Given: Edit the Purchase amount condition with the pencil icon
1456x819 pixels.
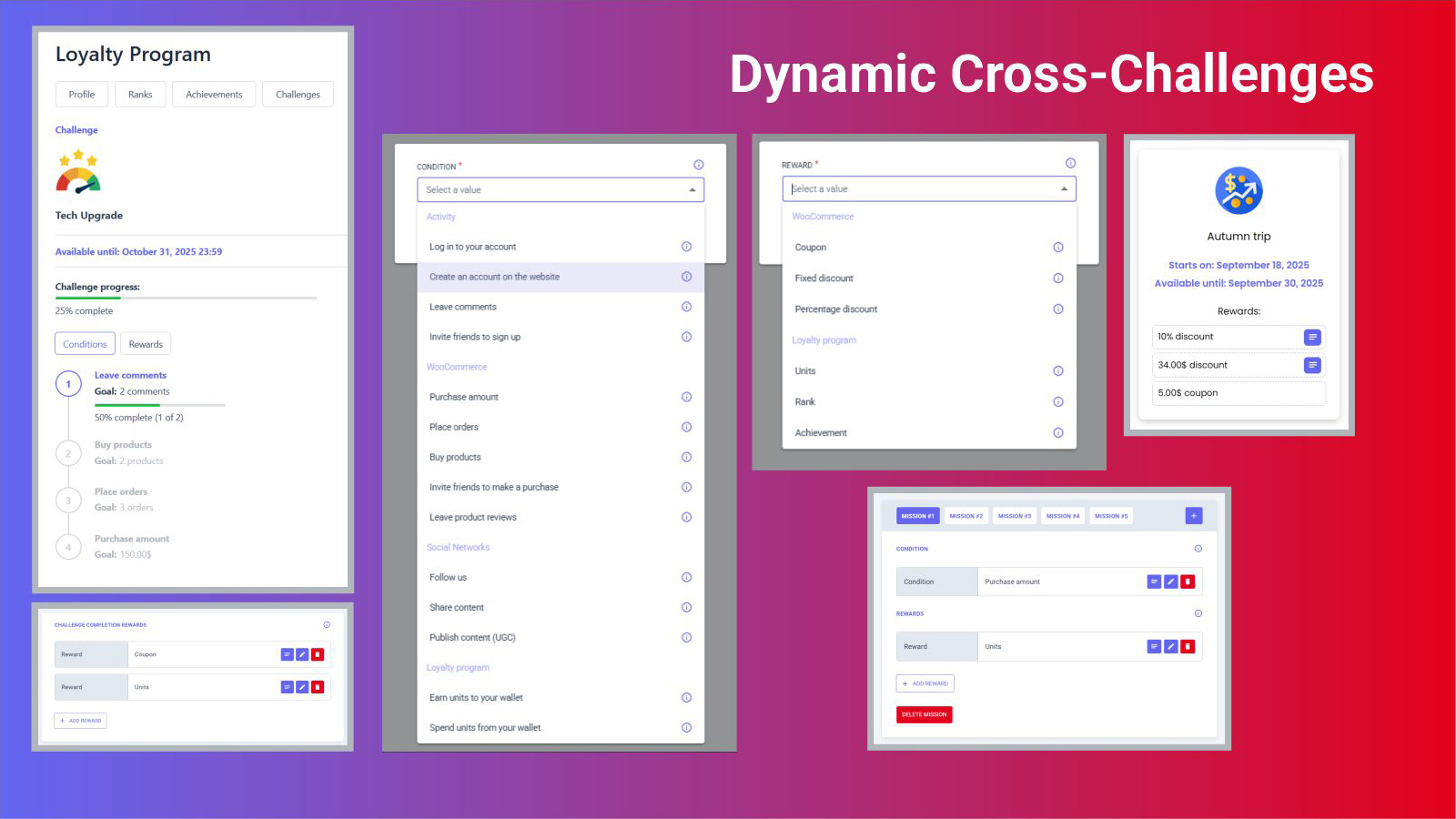Looking at the screenshot, I should coord(1170,581).
